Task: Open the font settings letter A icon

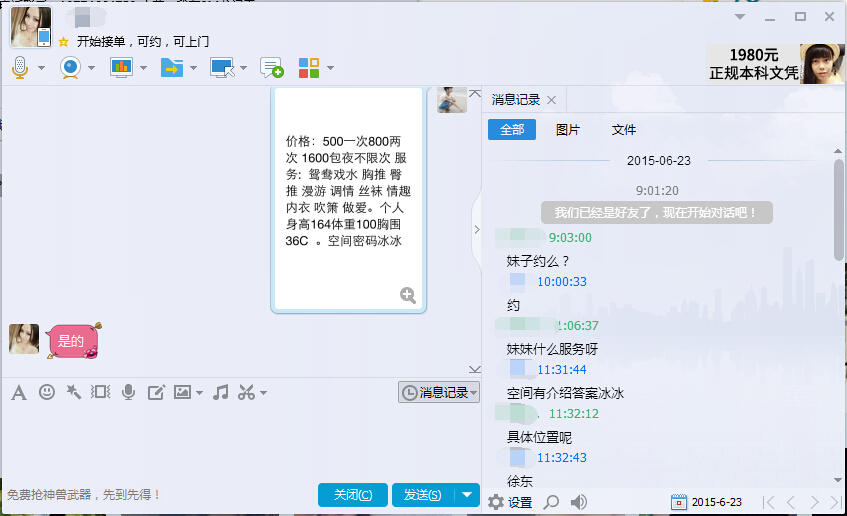Action: point(19,392)
